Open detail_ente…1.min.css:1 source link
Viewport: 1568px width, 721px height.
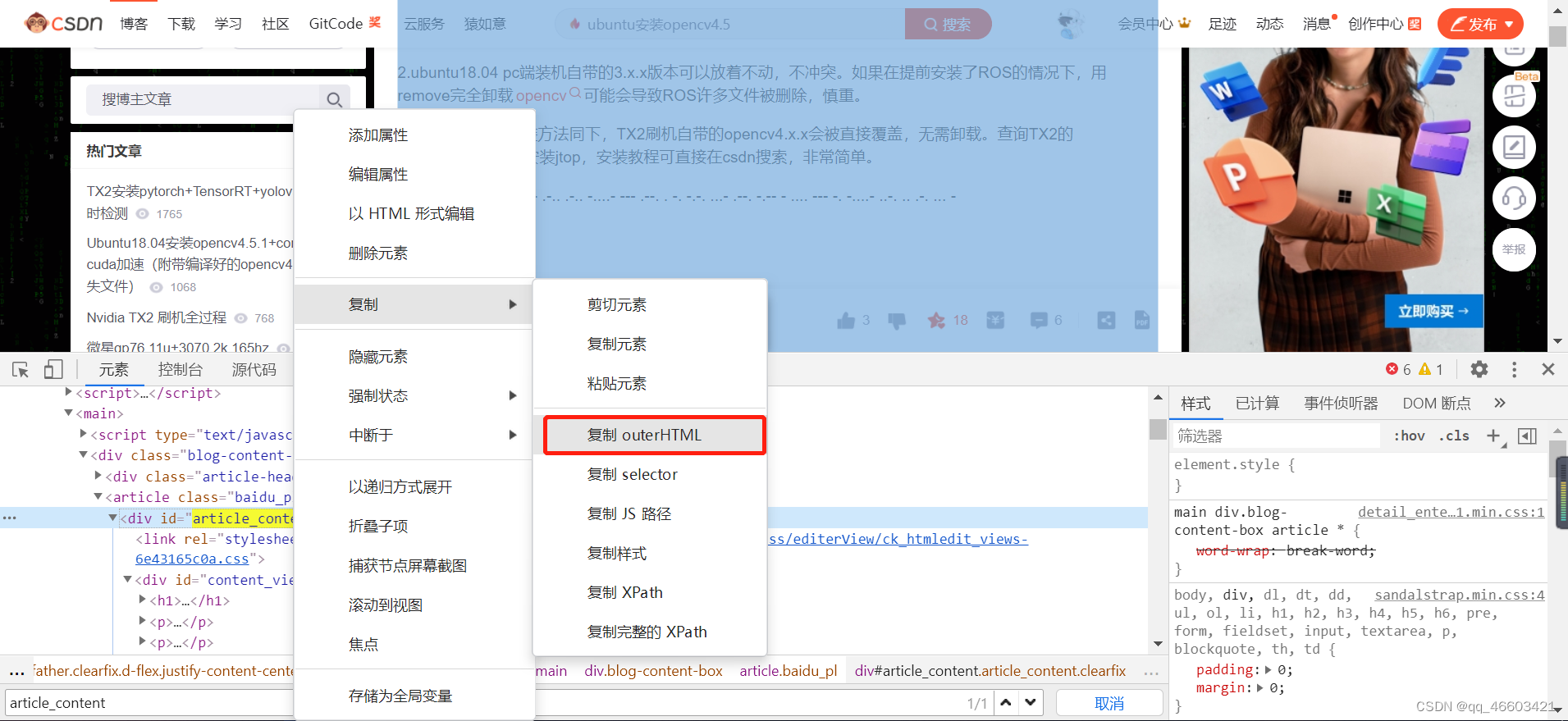1451,512
